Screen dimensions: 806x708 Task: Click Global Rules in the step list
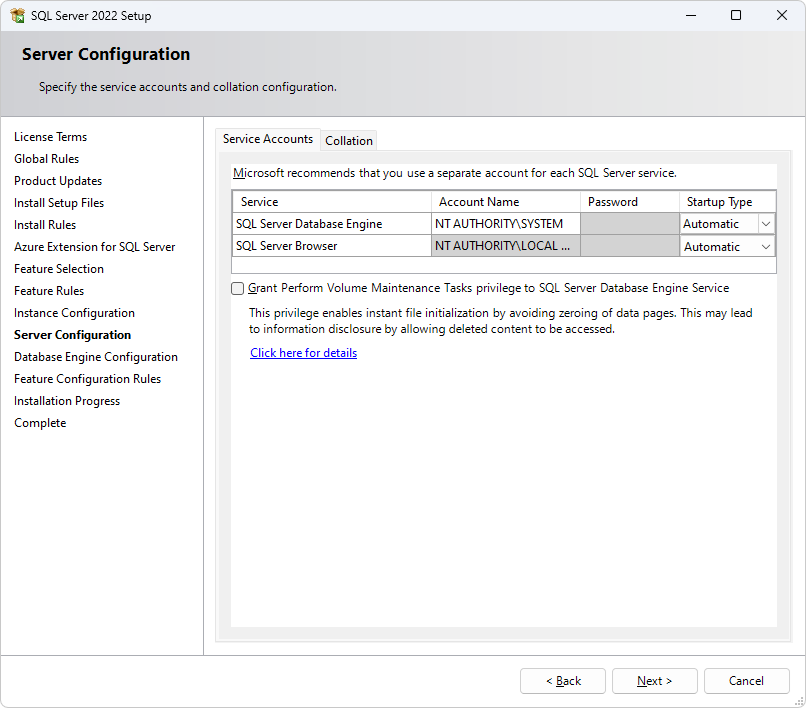[46, 159]
